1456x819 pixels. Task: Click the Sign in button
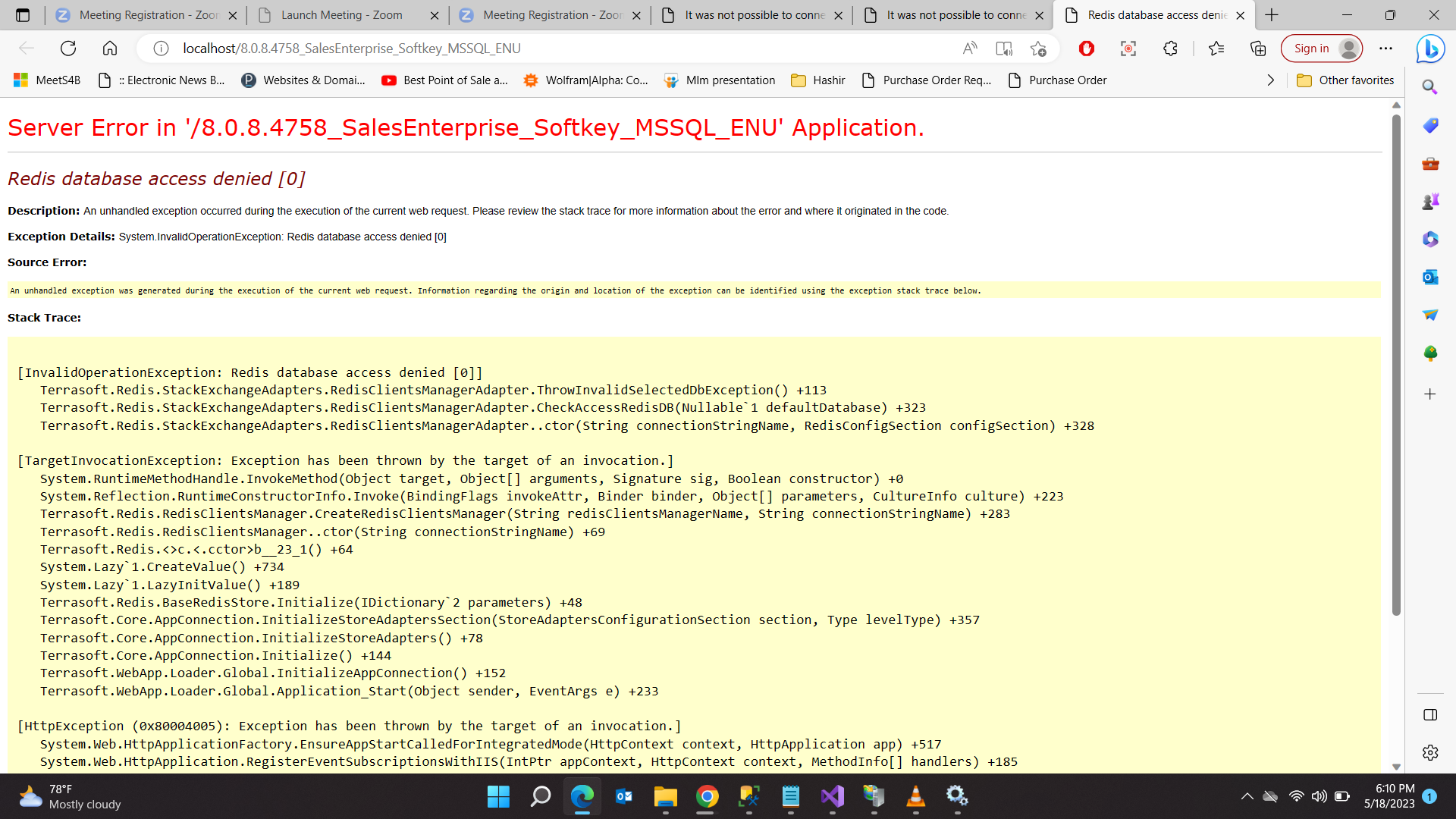[1322, 49]
